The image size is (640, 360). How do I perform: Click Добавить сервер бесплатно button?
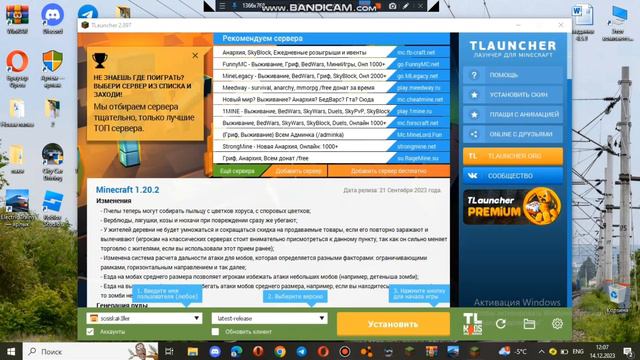(x=389, y=171)
